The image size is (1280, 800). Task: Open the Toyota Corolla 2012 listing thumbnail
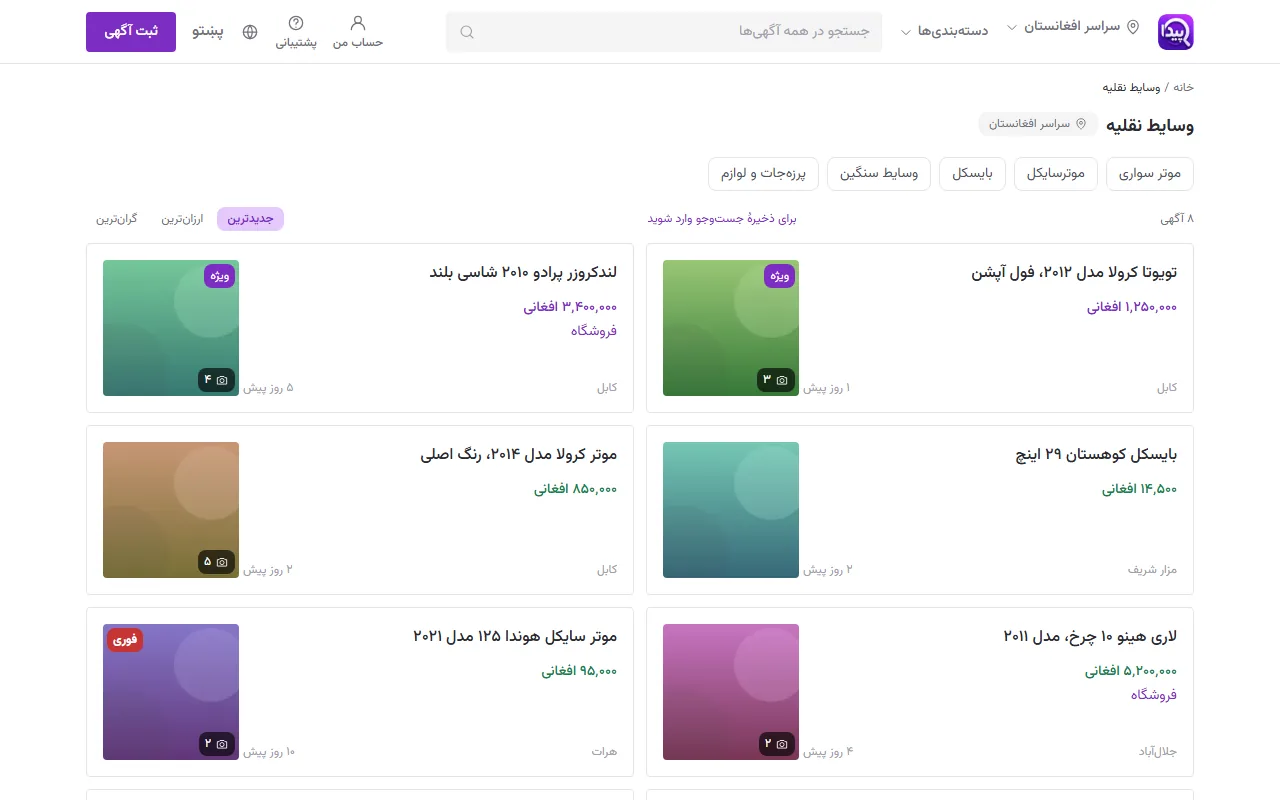[x=731, y=328]
